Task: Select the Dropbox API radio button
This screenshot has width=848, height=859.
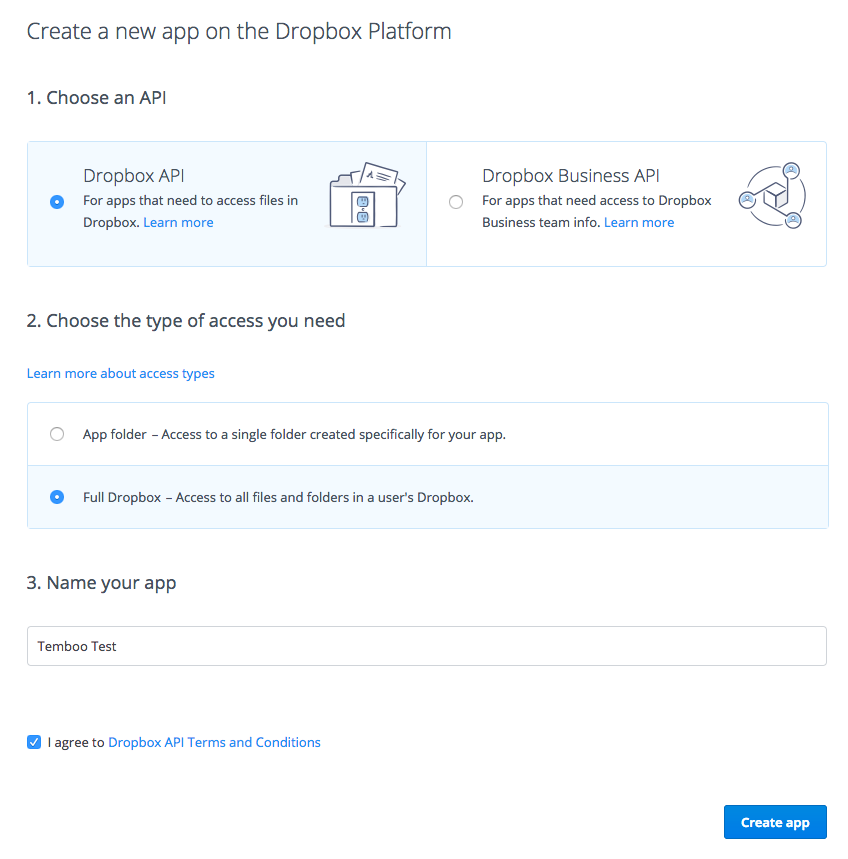Action: (57, 202)
